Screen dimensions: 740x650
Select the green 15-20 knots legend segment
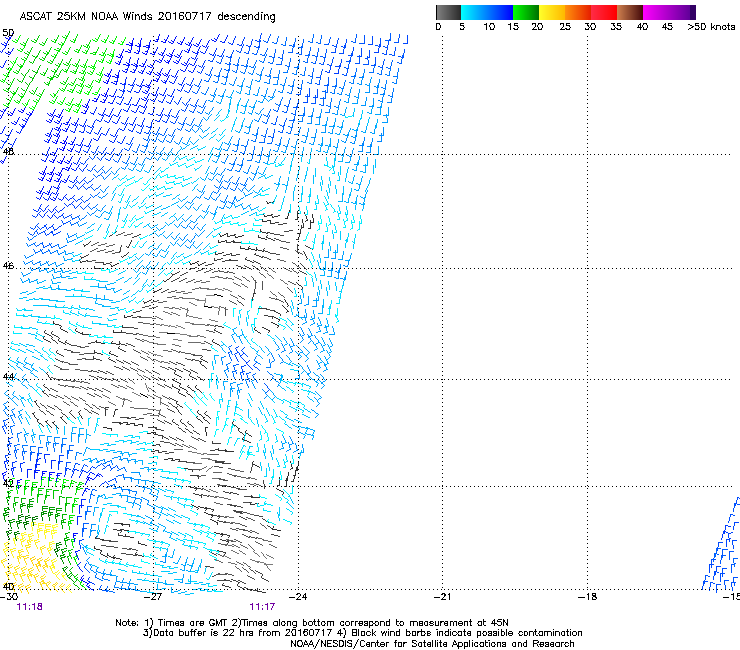(526, 12)
